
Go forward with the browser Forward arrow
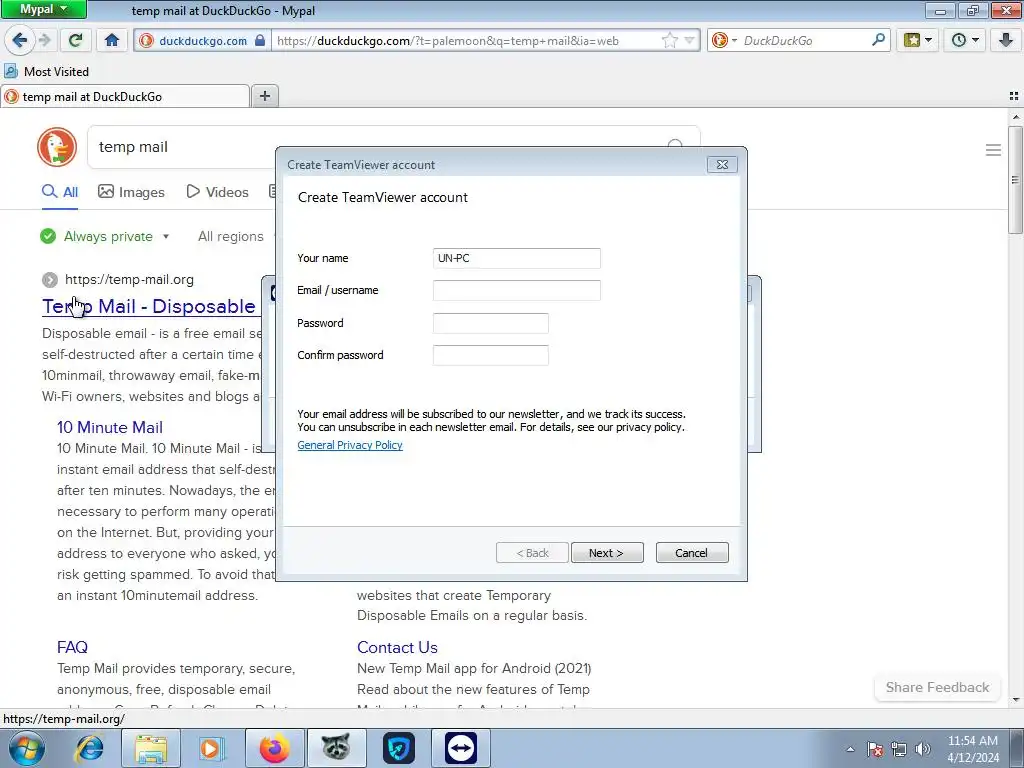click(45, 40)
